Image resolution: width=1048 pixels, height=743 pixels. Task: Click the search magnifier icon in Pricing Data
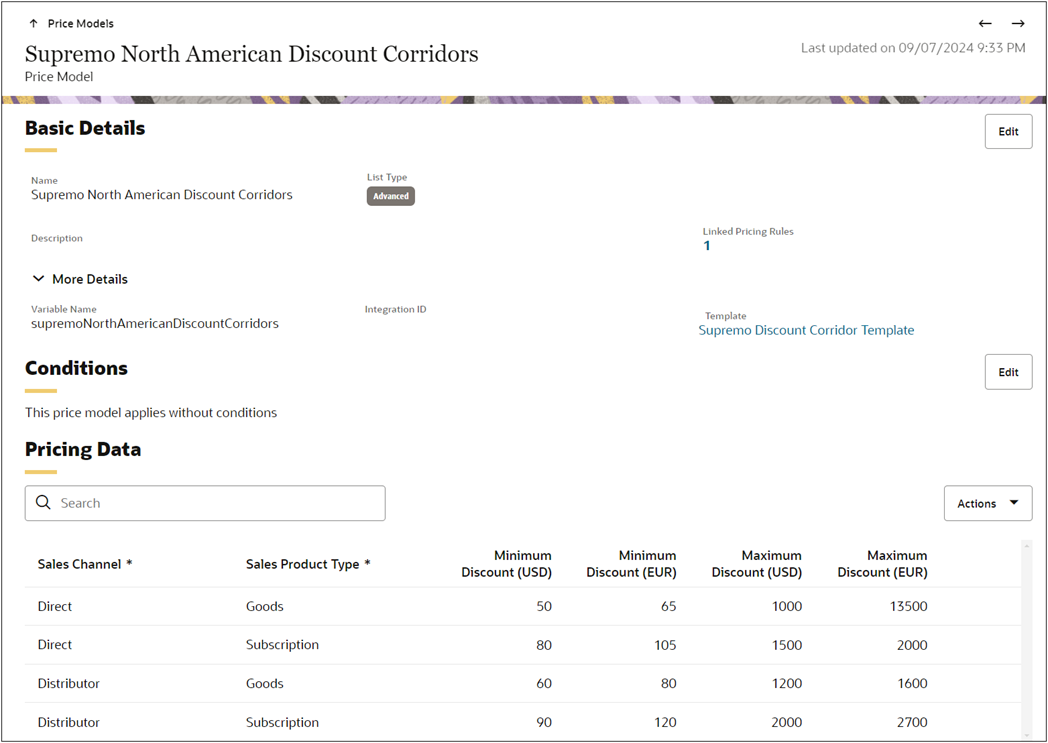(x=43, y=502)
